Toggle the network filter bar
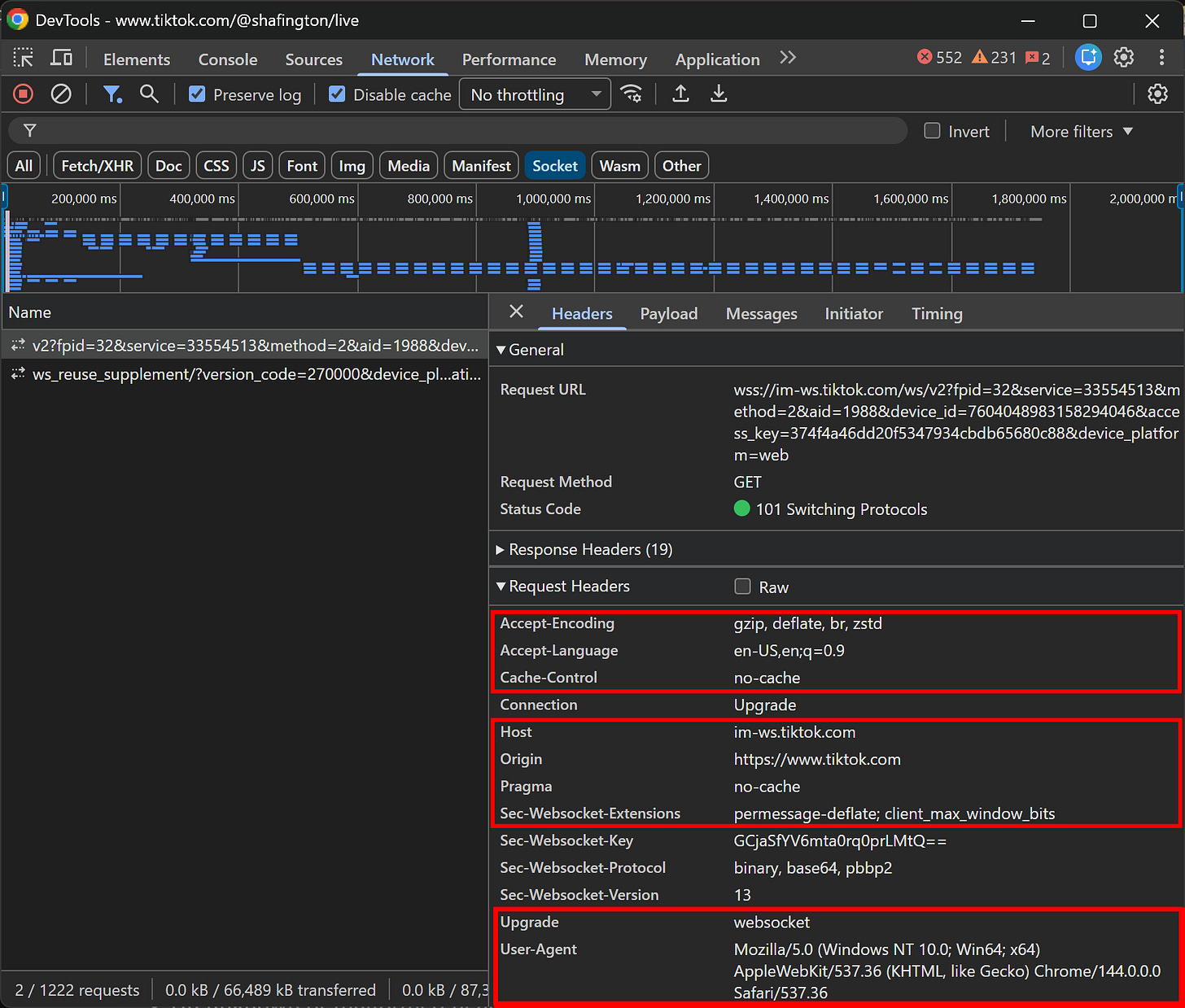Viewport: 1185px width, 1008px height. [112, 94]
